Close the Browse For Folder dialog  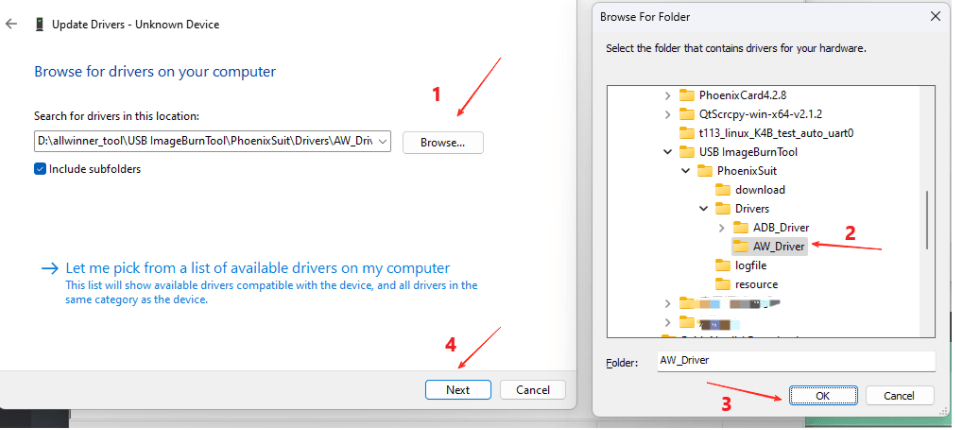934,16
